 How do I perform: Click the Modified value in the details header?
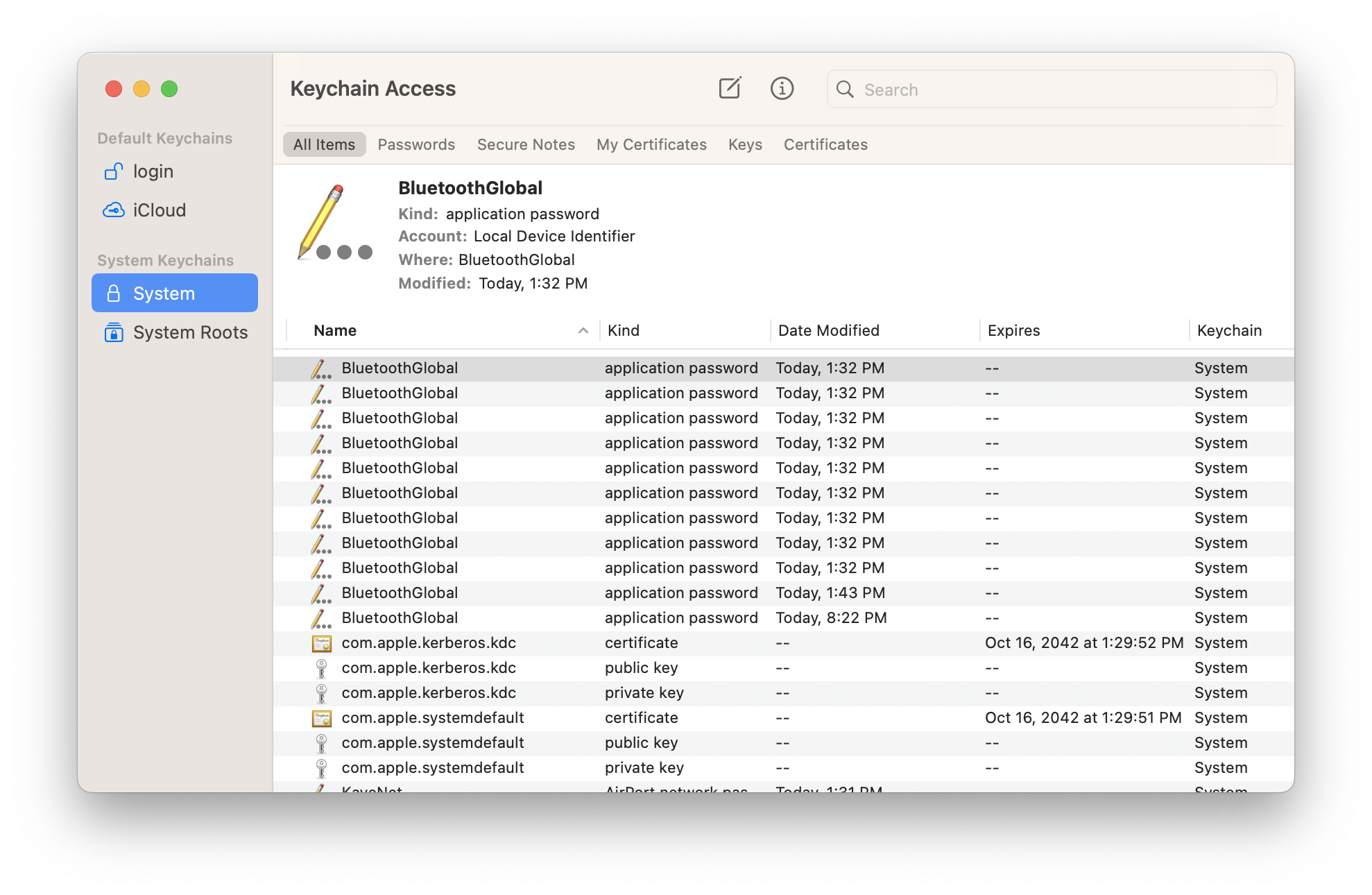[533, 284]
